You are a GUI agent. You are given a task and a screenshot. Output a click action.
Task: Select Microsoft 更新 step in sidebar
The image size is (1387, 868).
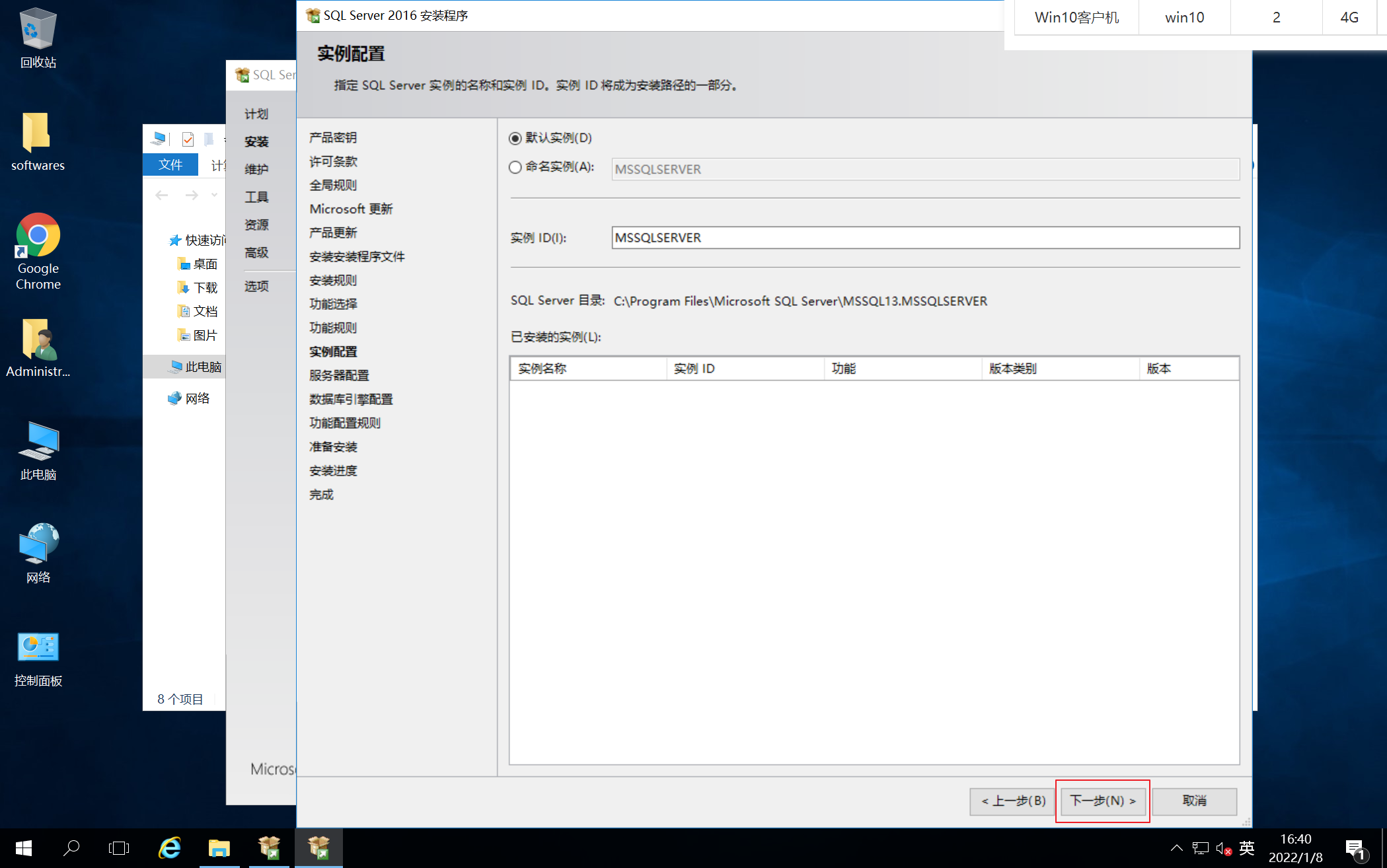pos(351,209)
